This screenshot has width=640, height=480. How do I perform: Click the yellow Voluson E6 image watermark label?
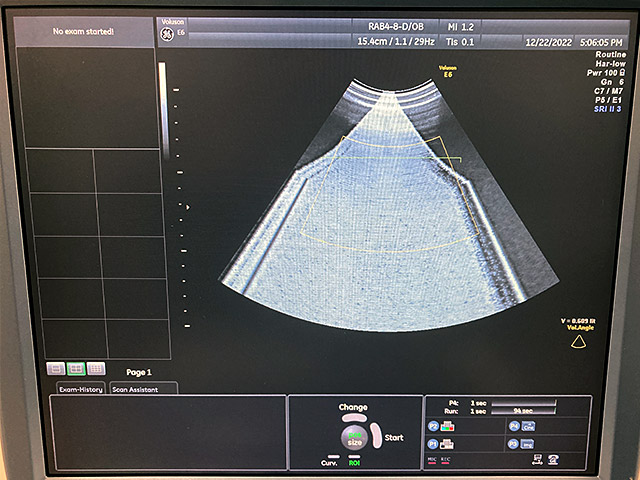[x=448, y=71]
